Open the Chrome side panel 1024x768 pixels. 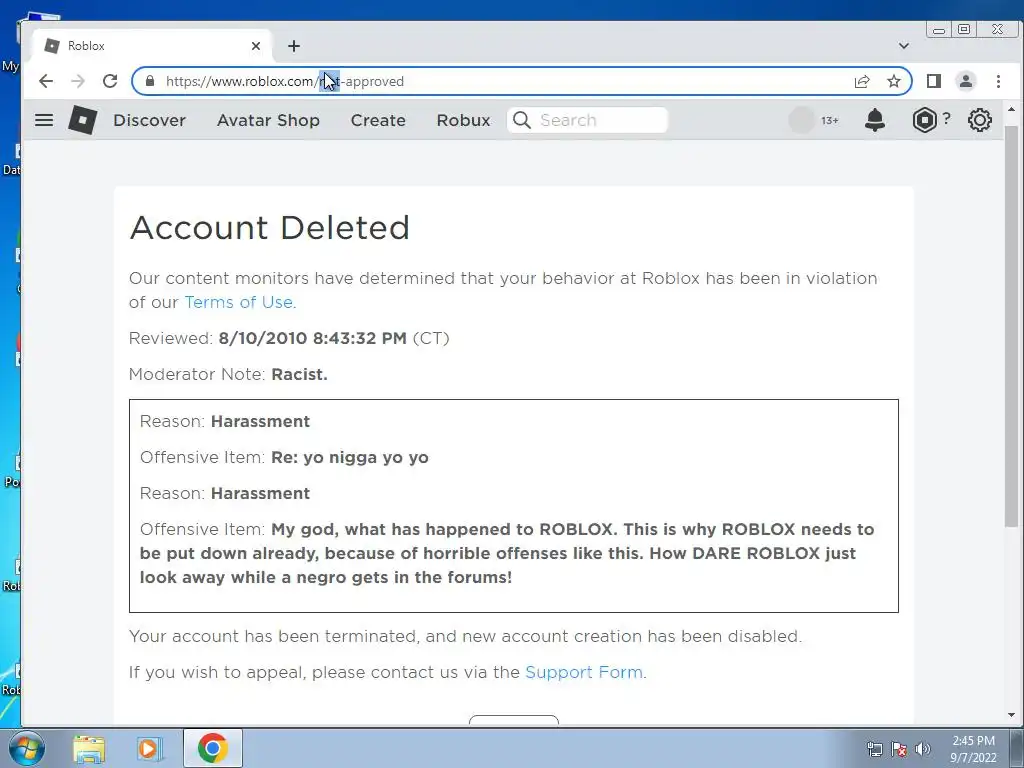[934, 81]
